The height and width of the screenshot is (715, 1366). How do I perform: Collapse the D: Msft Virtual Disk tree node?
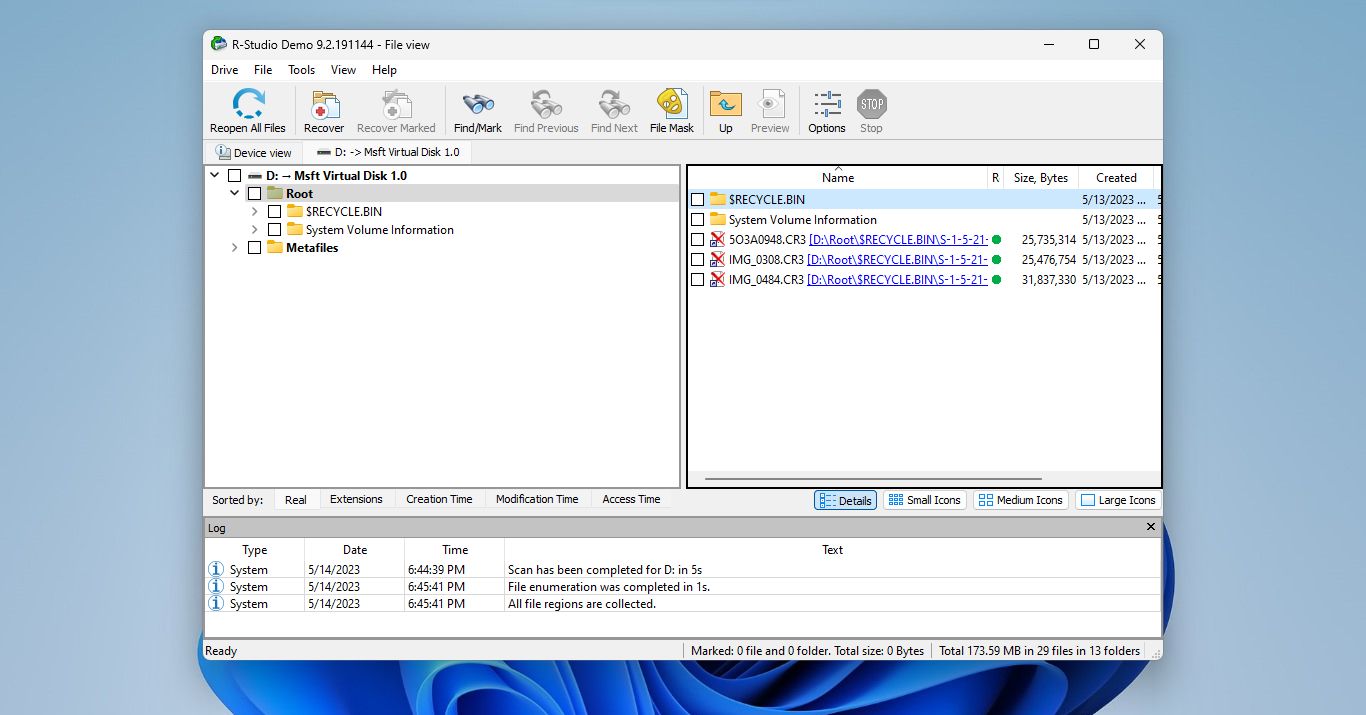[214, 176]
